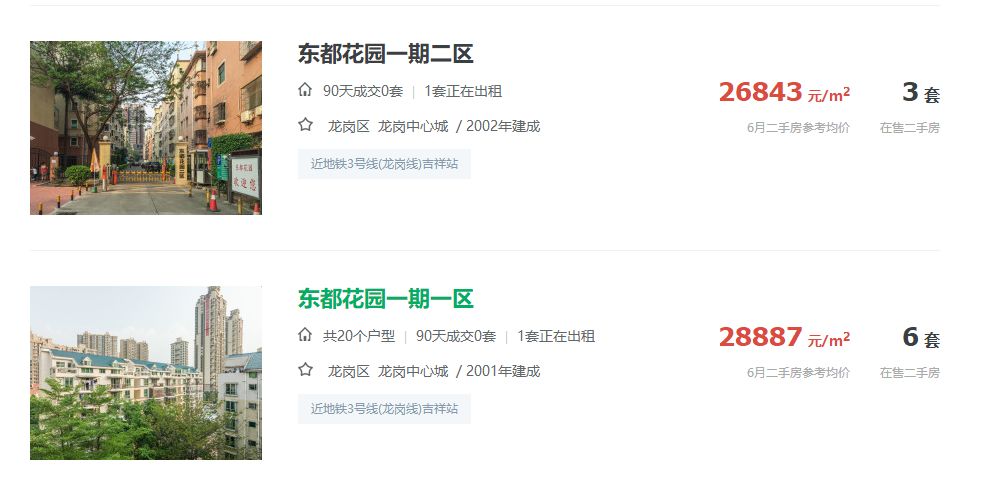Click the house icon in 东都花园一期二区 listing
The width and height of the screenshot is (985, 490).
[x=305, y=90]
